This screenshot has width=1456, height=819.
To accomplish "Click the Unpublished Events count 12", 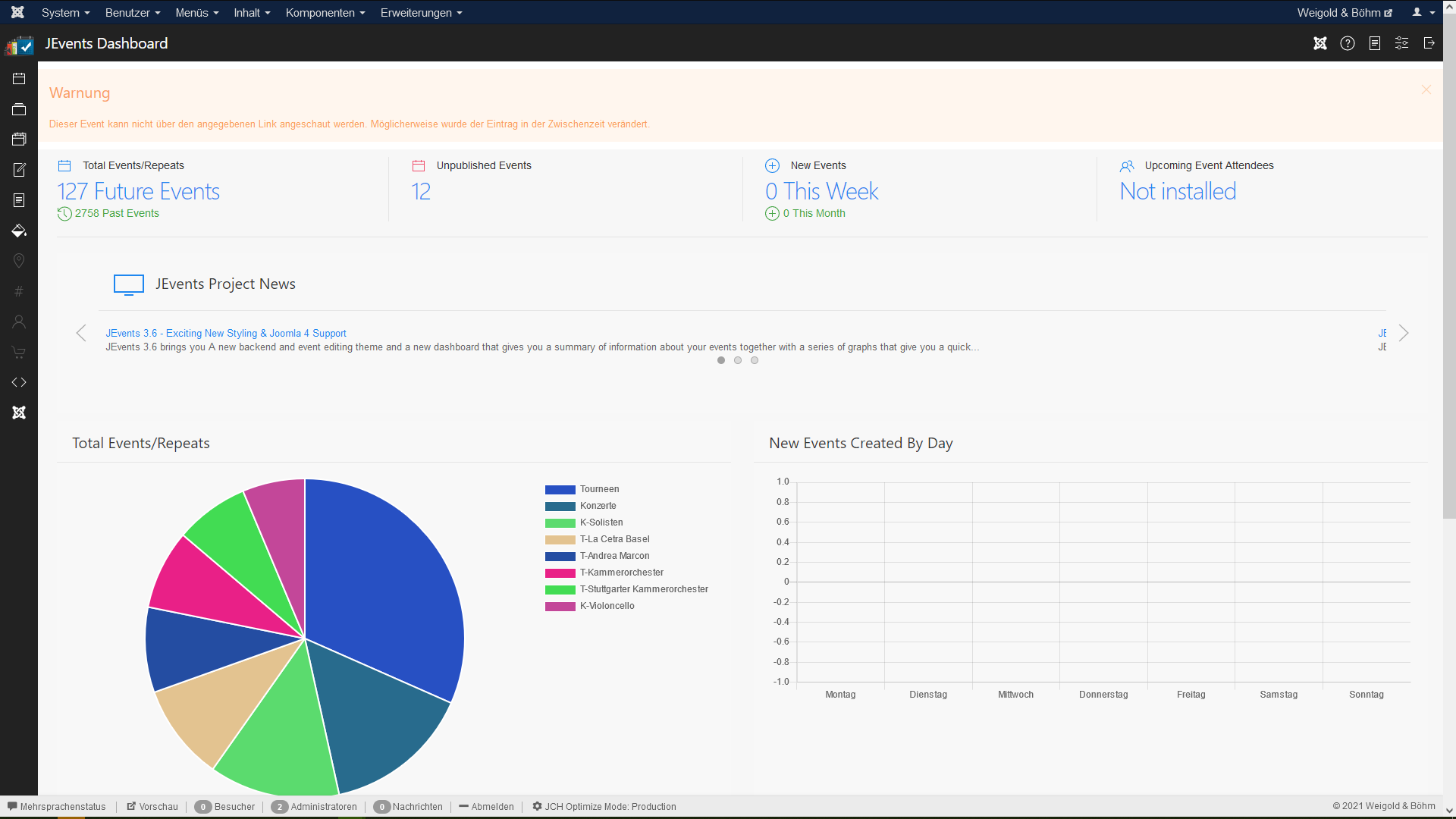I will coord(421,191).
